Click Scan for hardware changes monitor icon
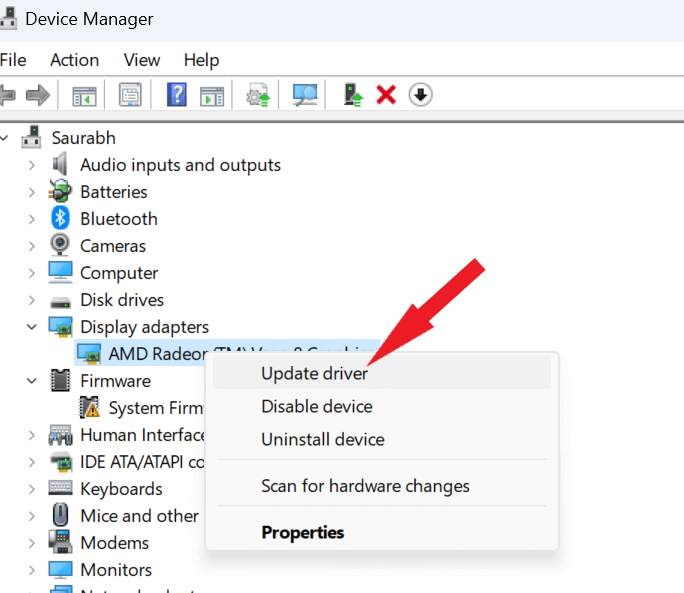 305,95
